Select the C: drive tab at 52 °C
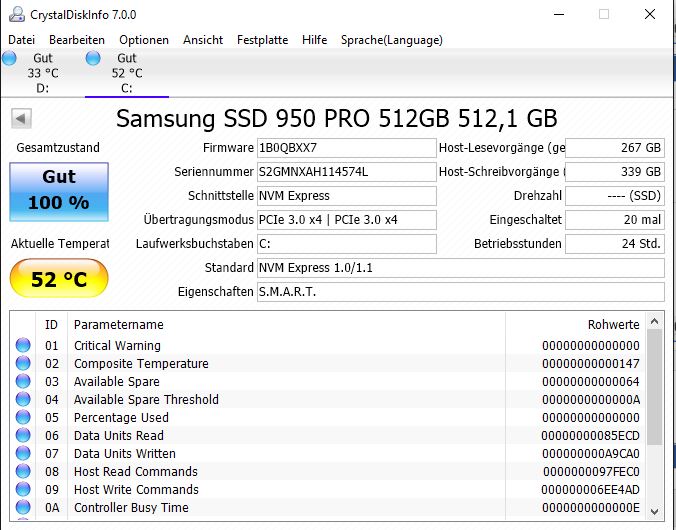The image size is (676, 530). [x=126, y=73]
